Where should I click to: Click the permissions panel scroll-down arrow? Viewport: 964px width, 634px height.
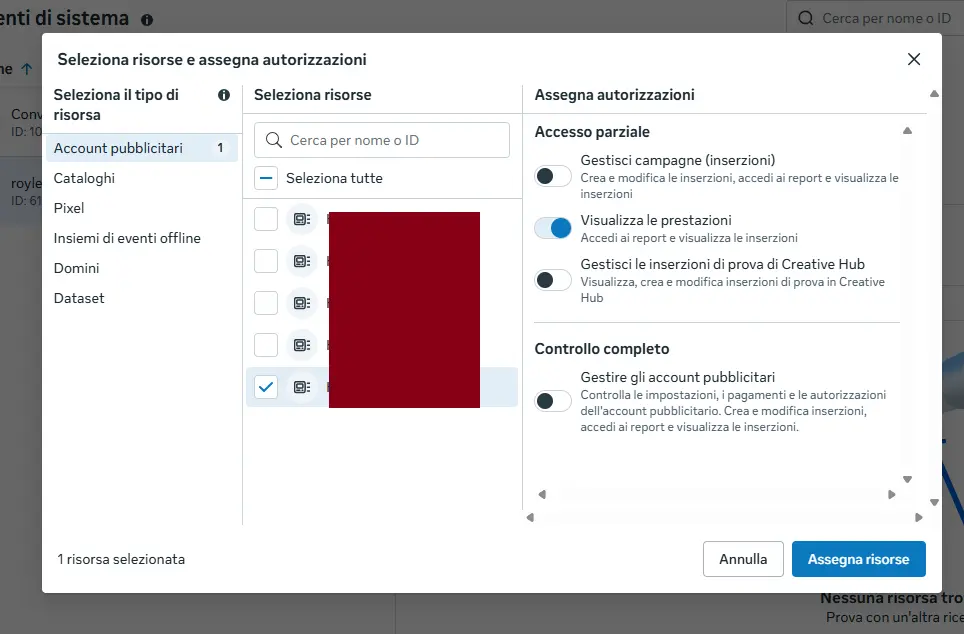907,479
